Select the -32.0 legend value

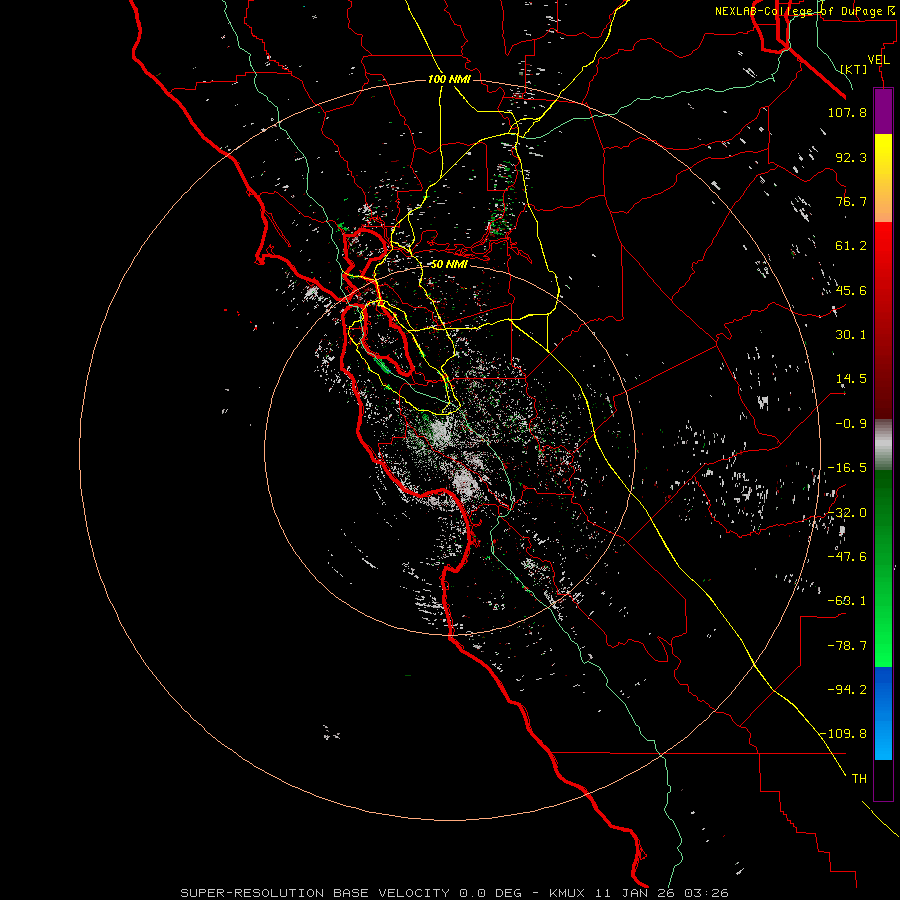[847, 513]
